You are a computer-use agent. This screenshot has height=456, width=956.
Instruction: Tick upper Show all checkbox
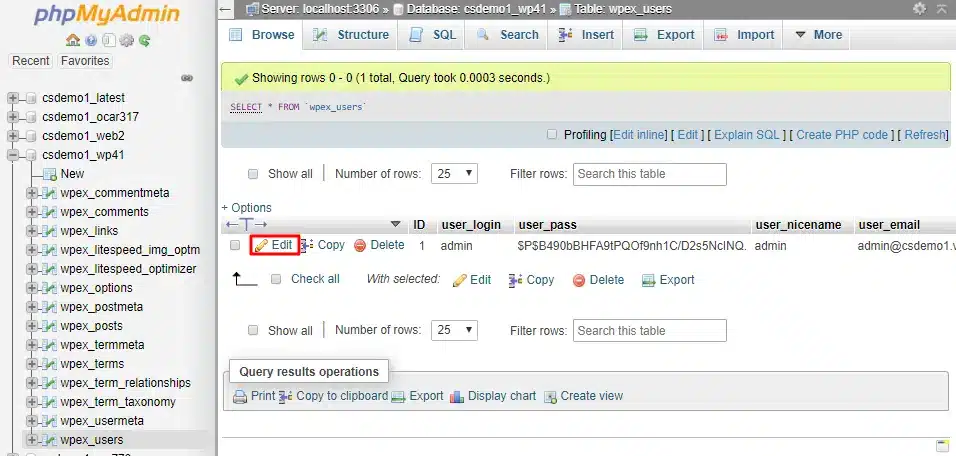(253, 174)
